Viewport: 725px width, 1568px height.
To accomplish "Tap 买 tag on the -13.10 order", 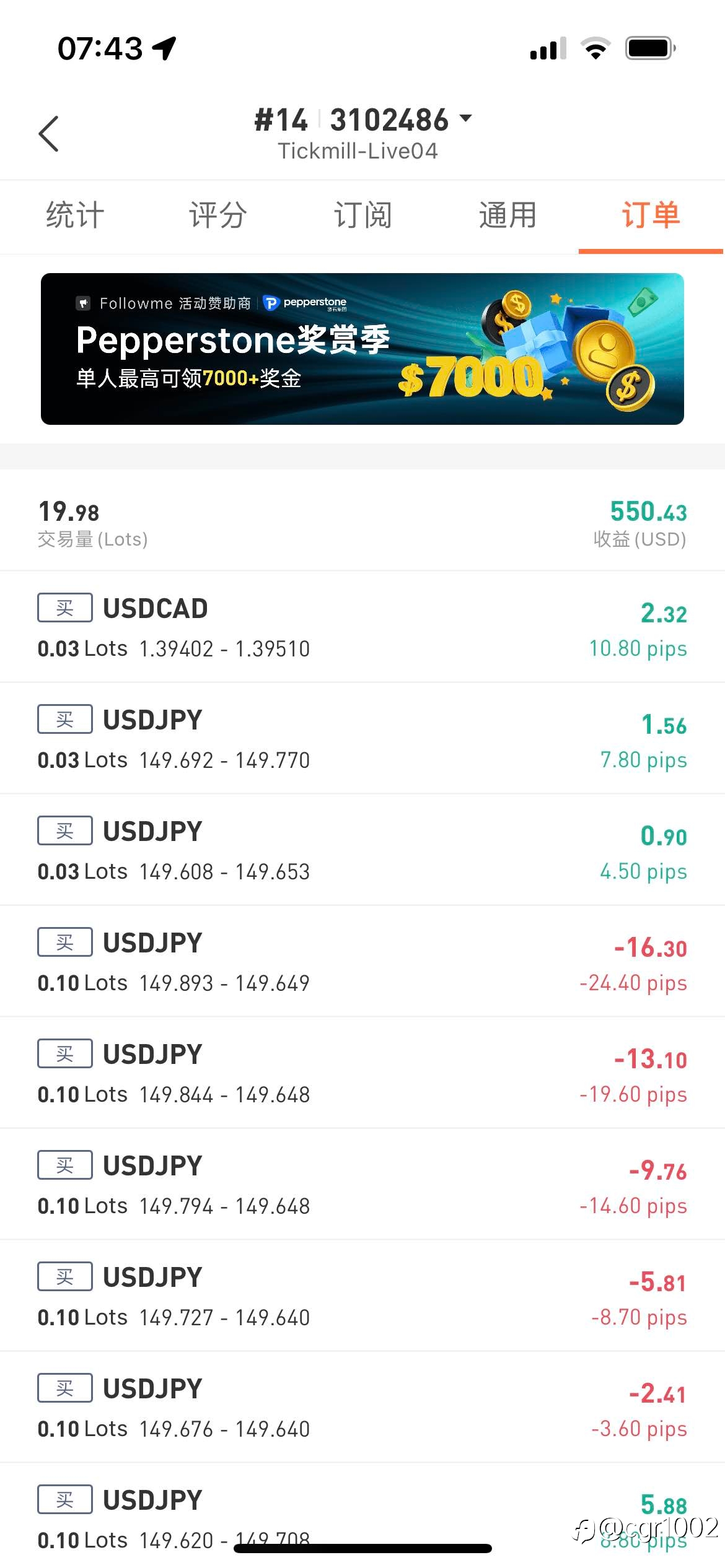I will click(65, 1053).
